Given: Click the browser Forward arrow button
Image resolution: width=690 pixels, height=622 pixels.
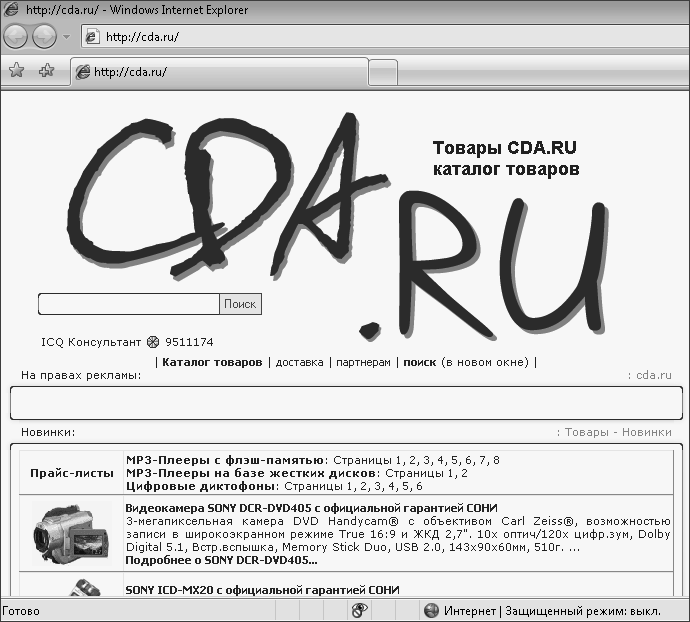Looking at the screenshot, I should (45, 37).
